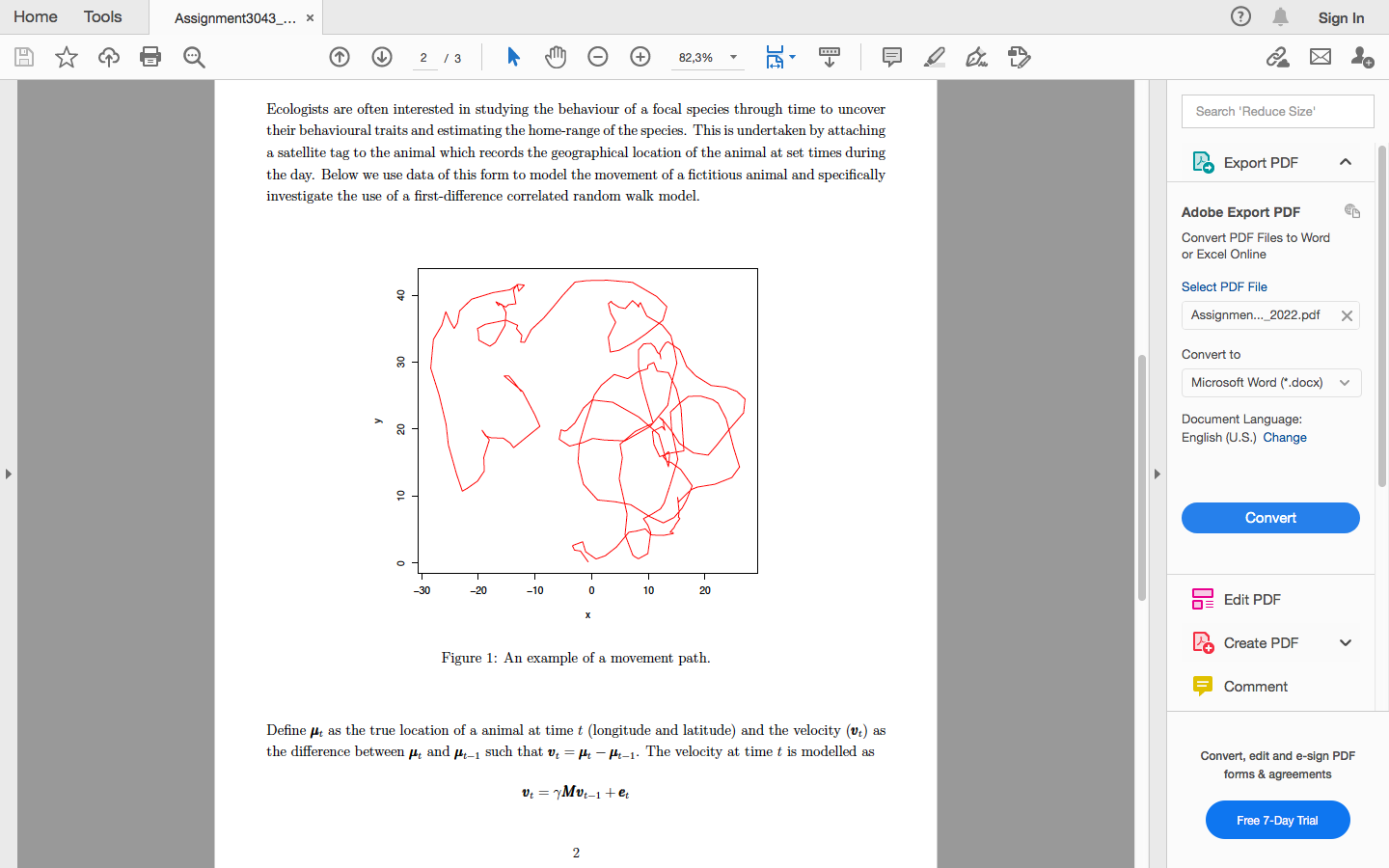Click the Convert button
The width and height of the screenshot is (1389, 868).
click(x=1270, y=518)
